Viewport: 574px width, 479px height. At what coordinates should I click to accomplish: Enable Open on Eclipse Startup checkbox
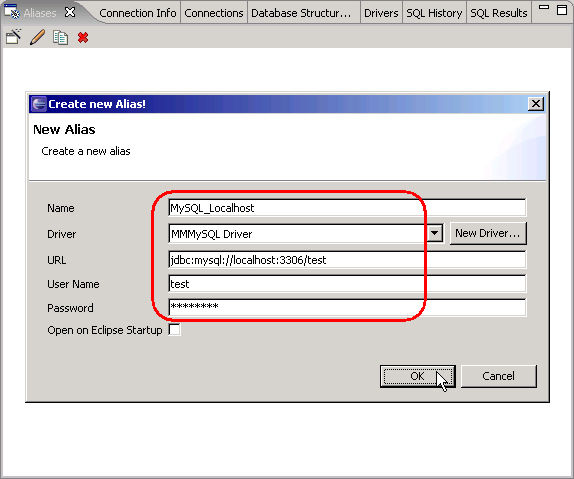point(175,329)
